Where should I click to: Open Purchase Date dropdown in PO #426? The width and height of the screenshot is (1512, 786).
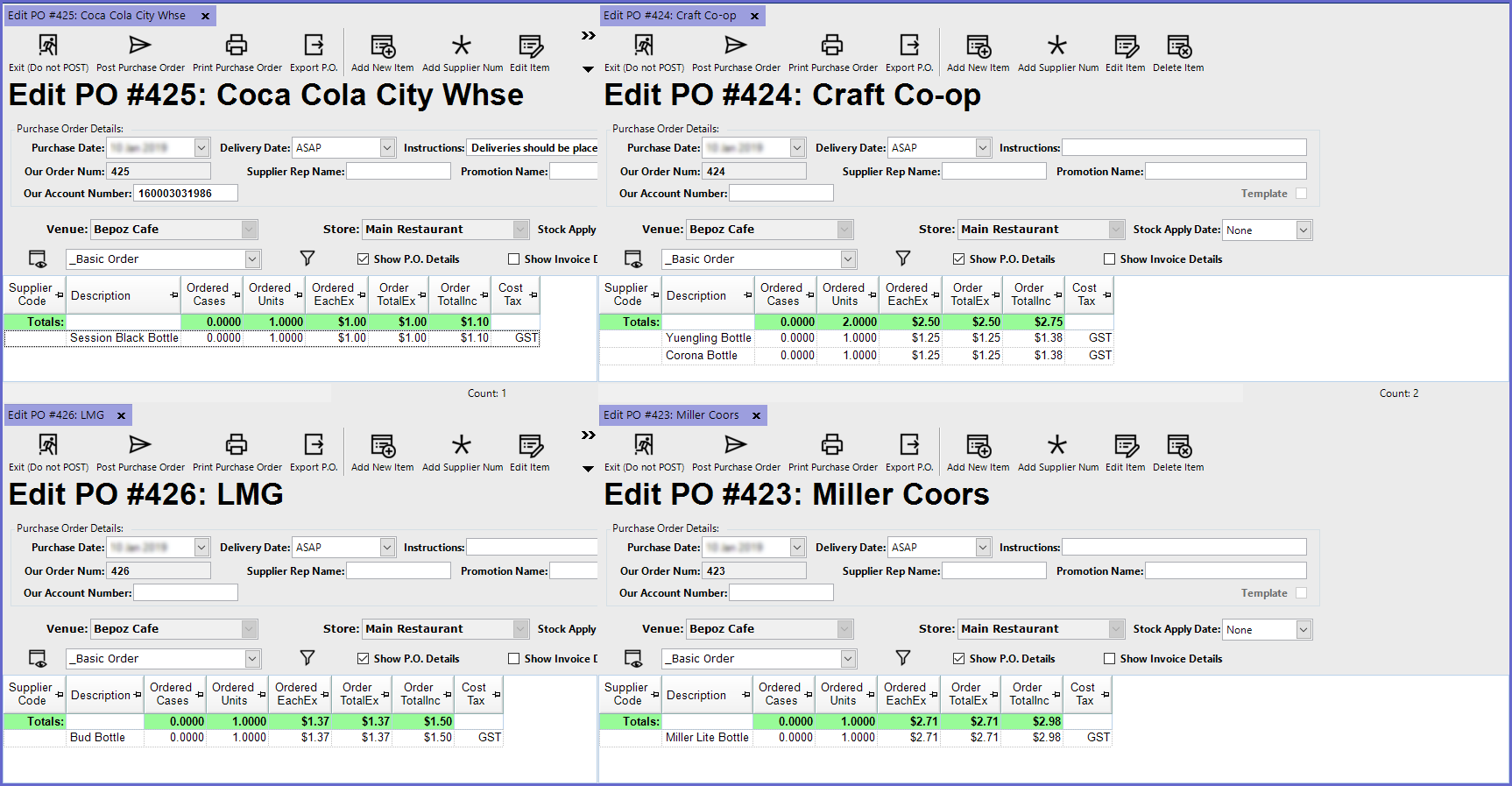(201, 548)
